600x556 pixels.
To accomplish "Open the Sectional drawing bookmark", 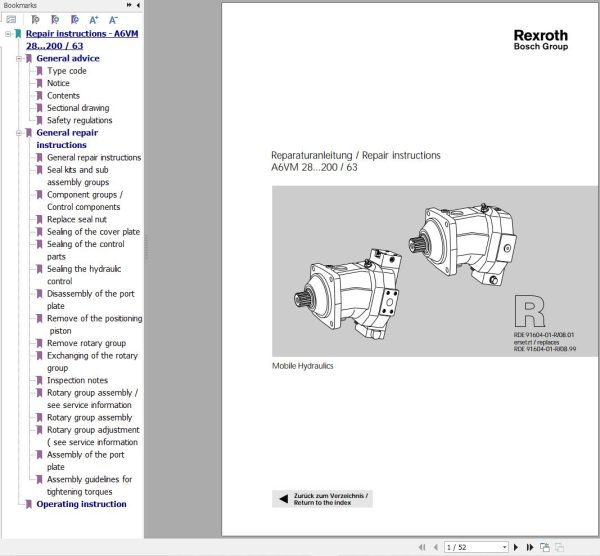I will [78, 108].
